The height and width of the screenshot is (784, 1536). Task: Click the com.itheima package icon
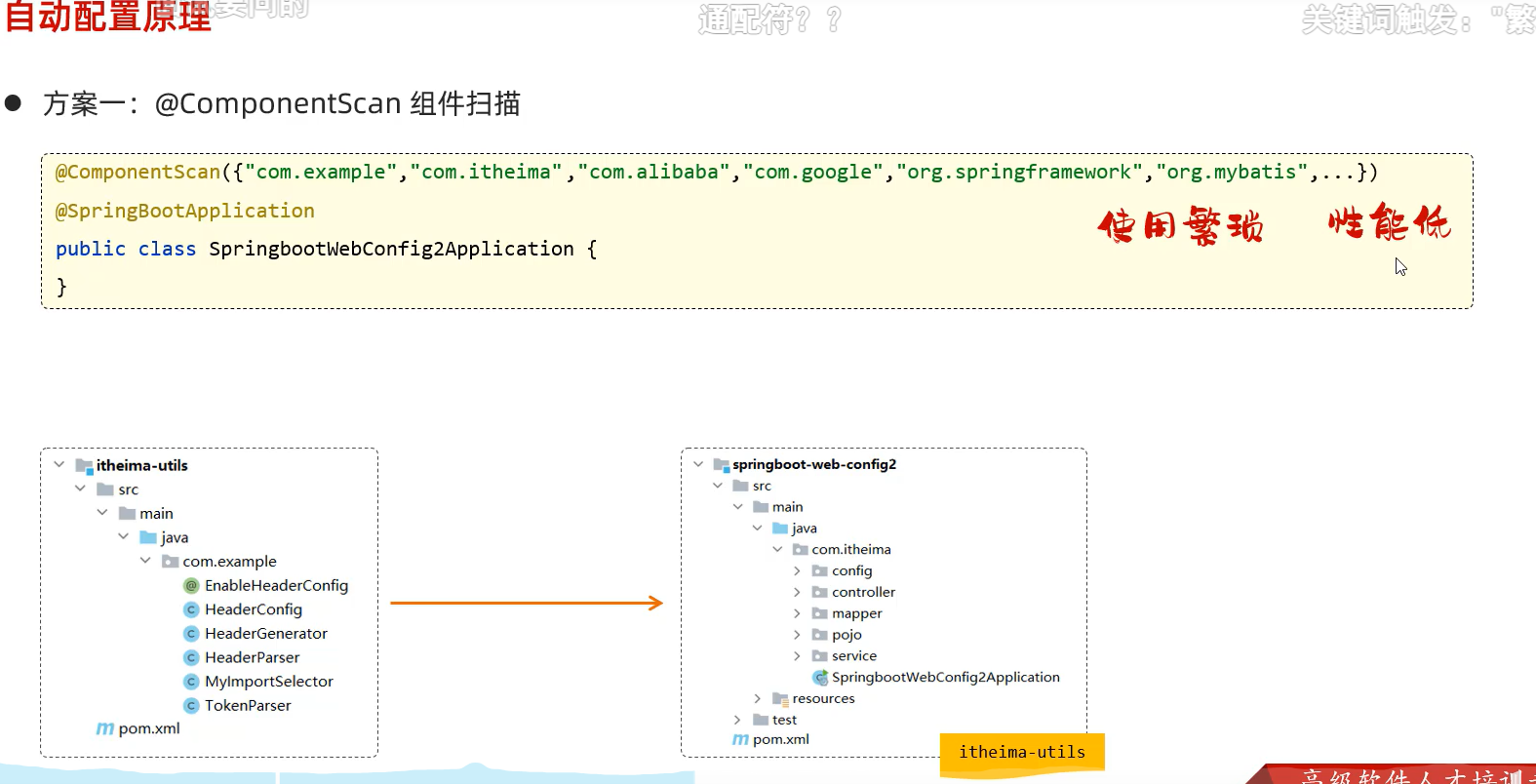pyautogui.click(x=800, y=550)
